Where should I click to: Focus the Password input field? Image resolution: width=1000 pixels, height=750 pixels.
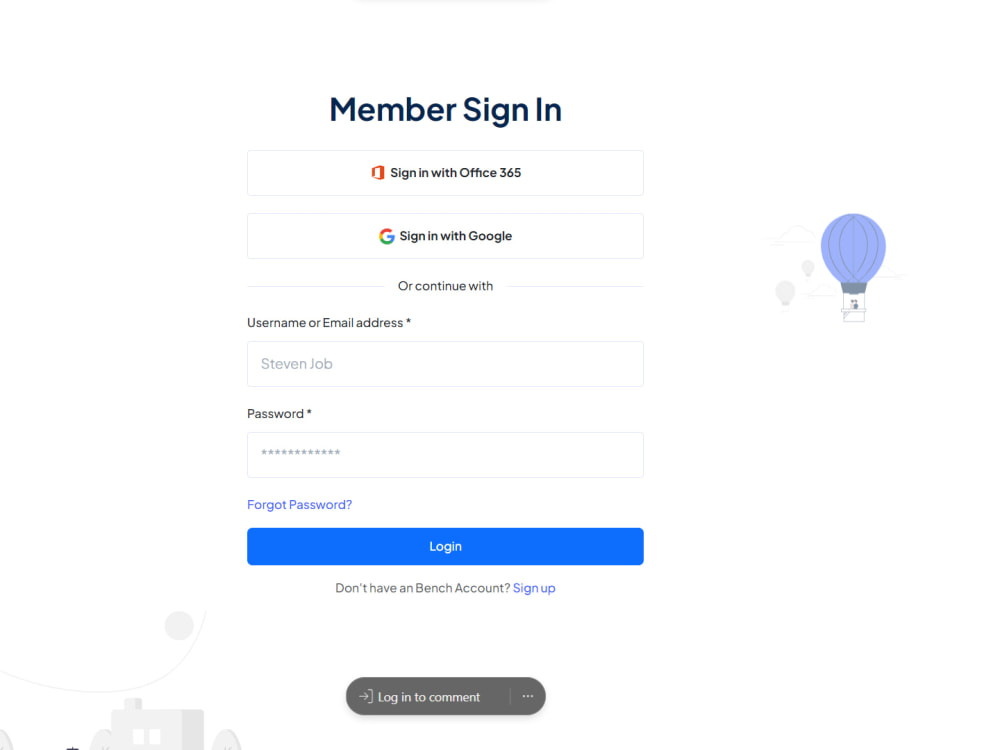(x=445, y=455)
